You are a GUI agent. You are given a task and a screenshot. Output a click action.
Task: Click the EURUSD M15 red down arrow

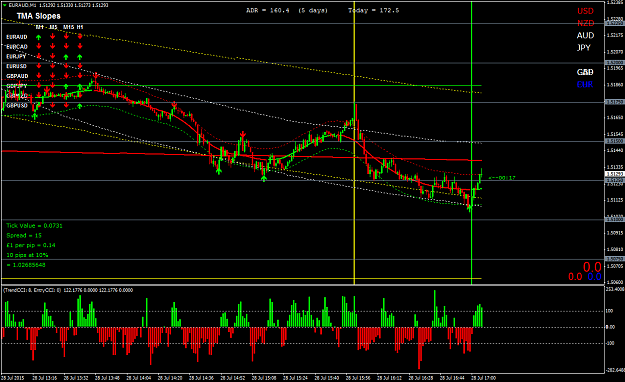(x=66, y=66)
